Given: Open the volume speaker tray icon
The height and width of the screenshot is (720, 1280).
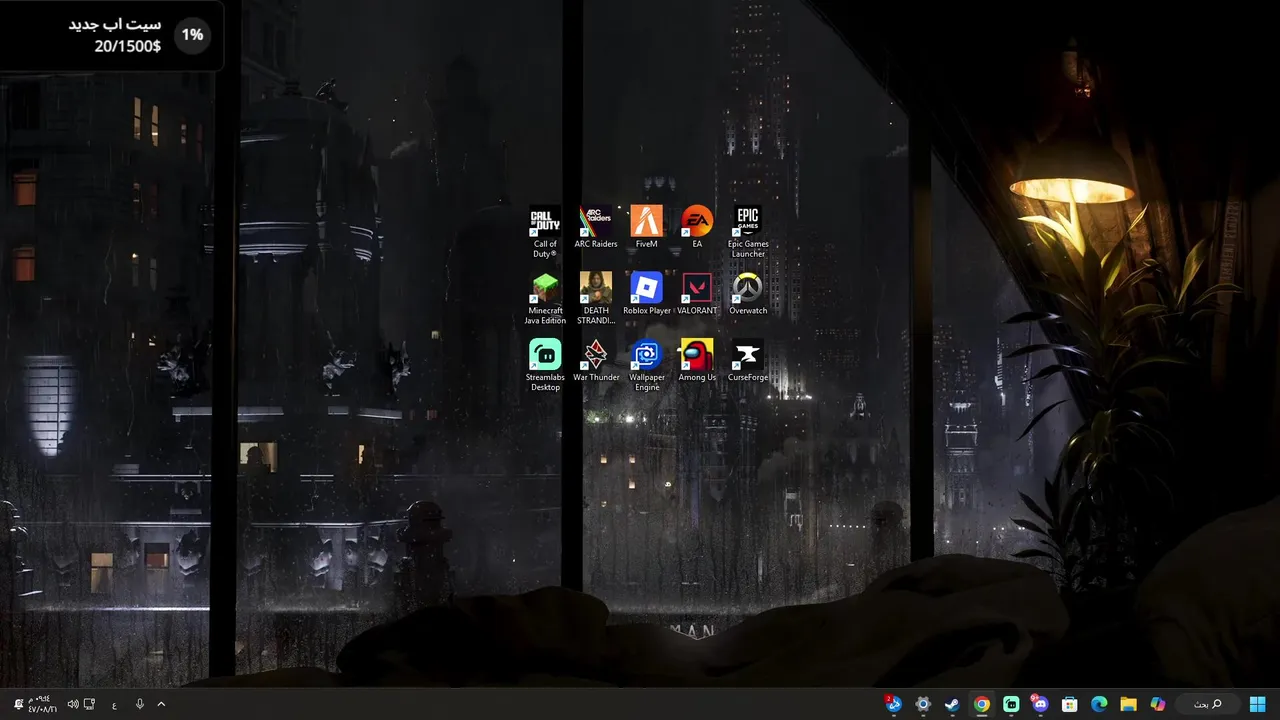Looking at the screenshot, I should 73,704.
